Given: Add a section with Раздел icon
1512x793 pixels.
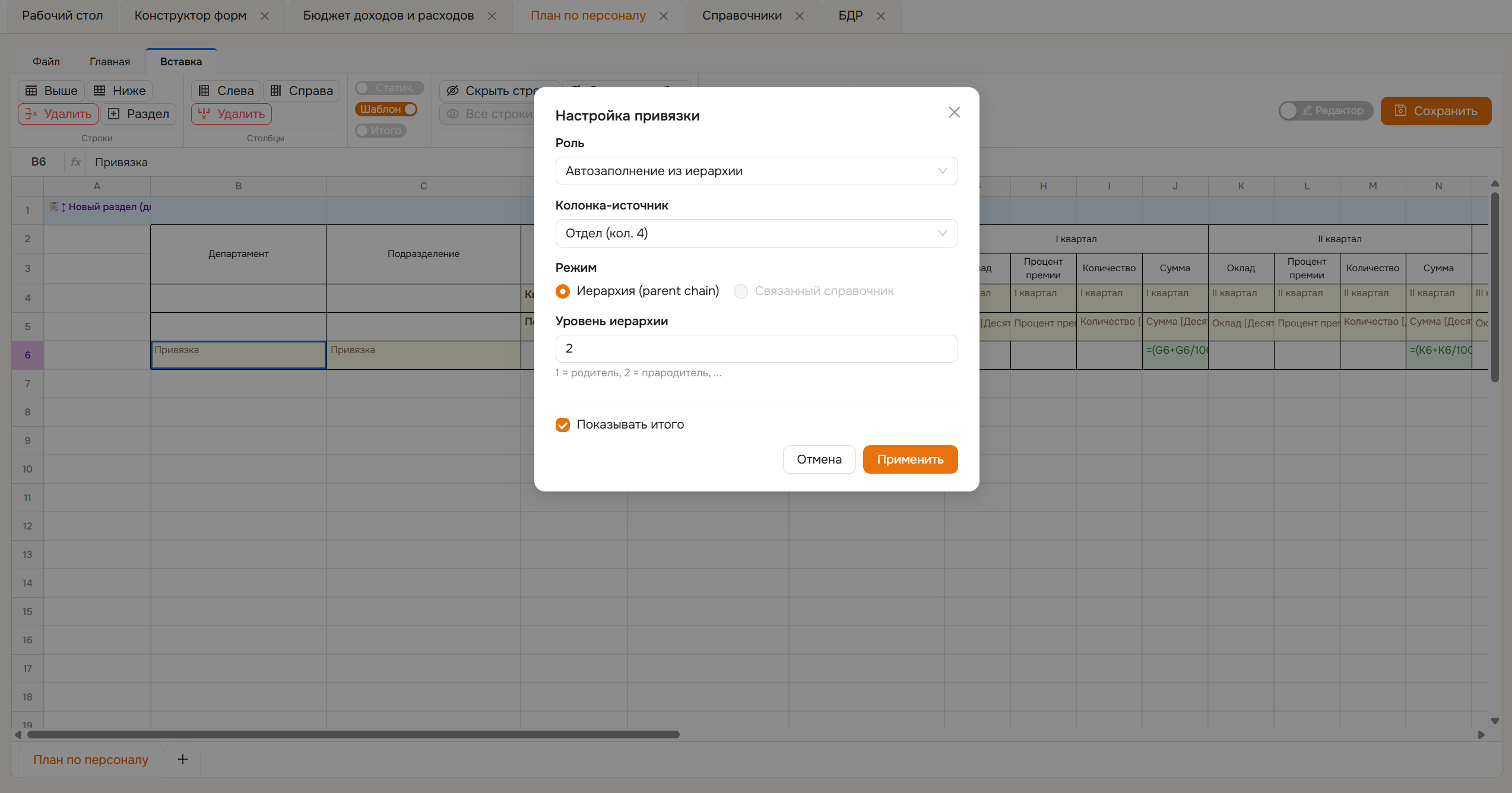Looking at the screenshot, I should tap(138, 114).
